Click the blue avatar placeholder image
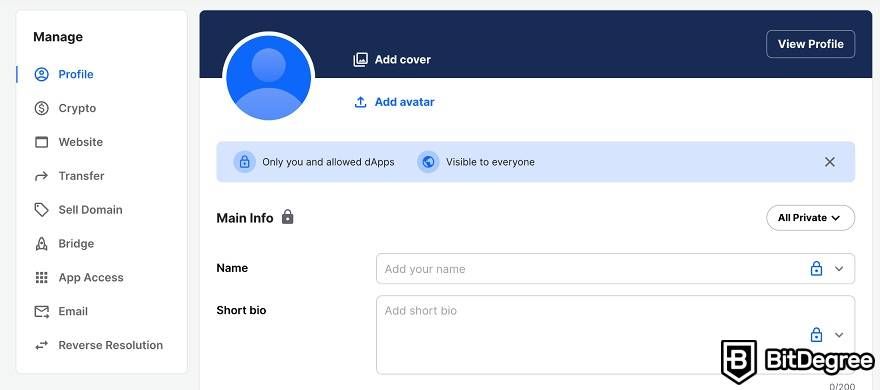 point(268,77)
